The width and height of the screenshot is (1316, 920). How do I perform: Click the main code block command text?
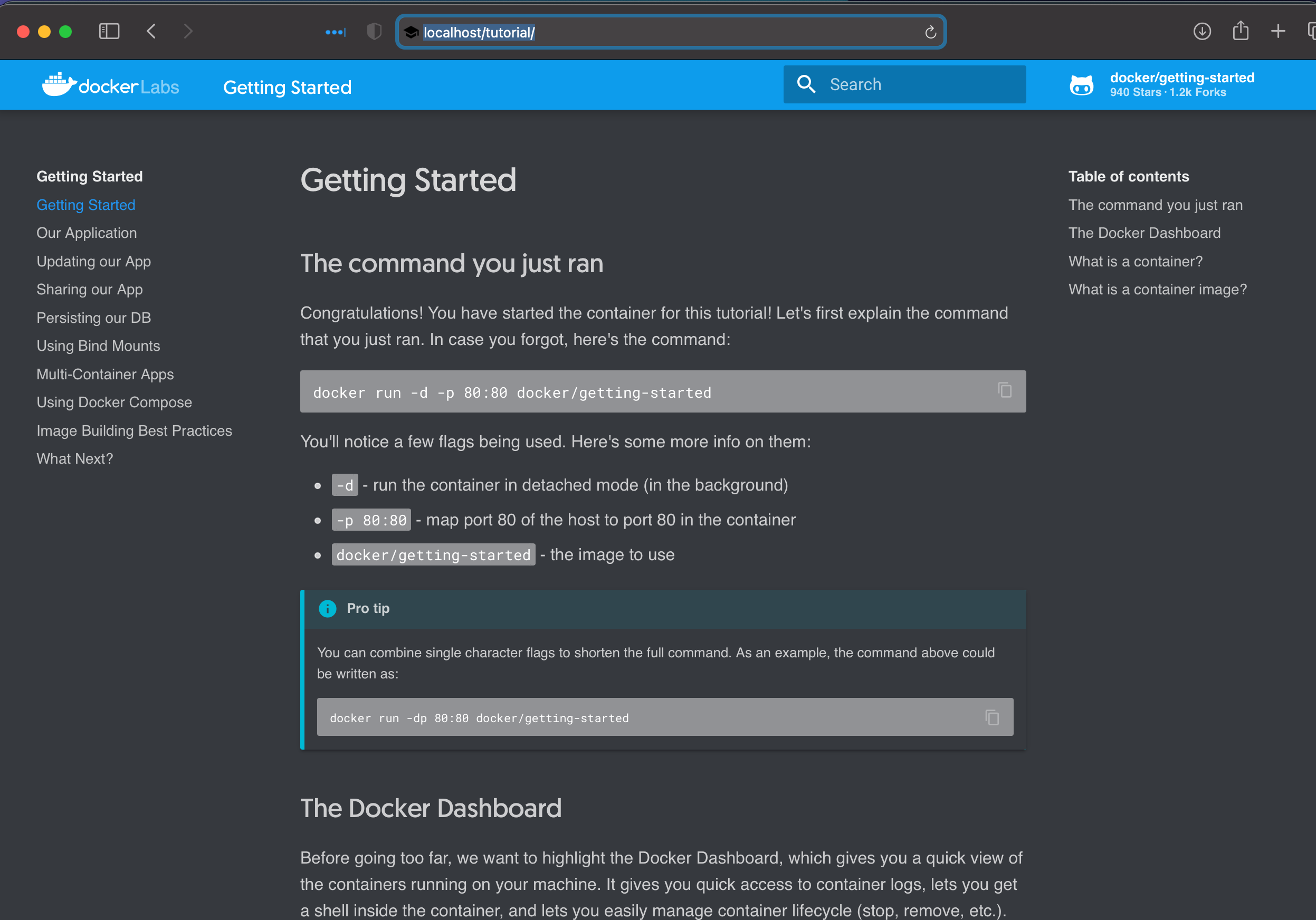click(512, 392)
